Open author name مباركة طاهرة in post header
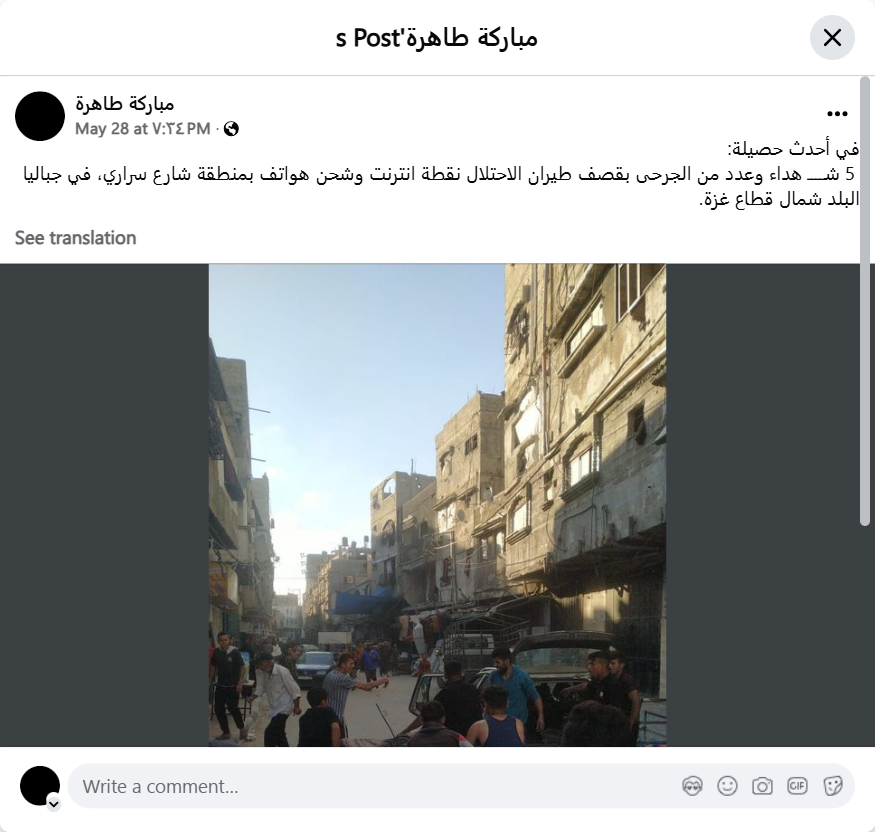The width and height of the screenshot is (875, 832). 124,104
